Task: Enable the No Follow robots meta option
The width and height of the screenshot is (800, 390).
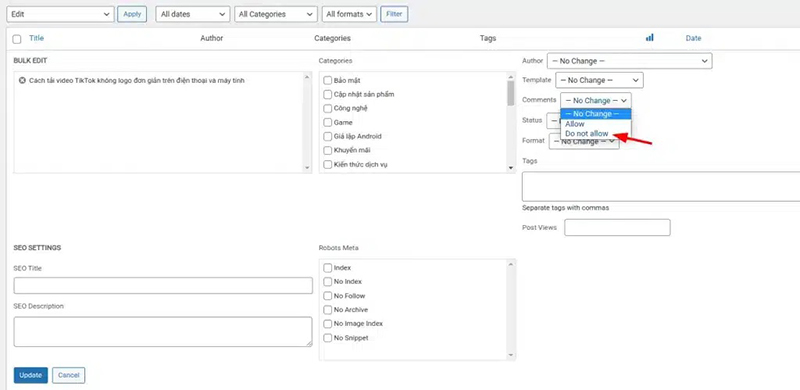Action: click(x=328, y=296)
